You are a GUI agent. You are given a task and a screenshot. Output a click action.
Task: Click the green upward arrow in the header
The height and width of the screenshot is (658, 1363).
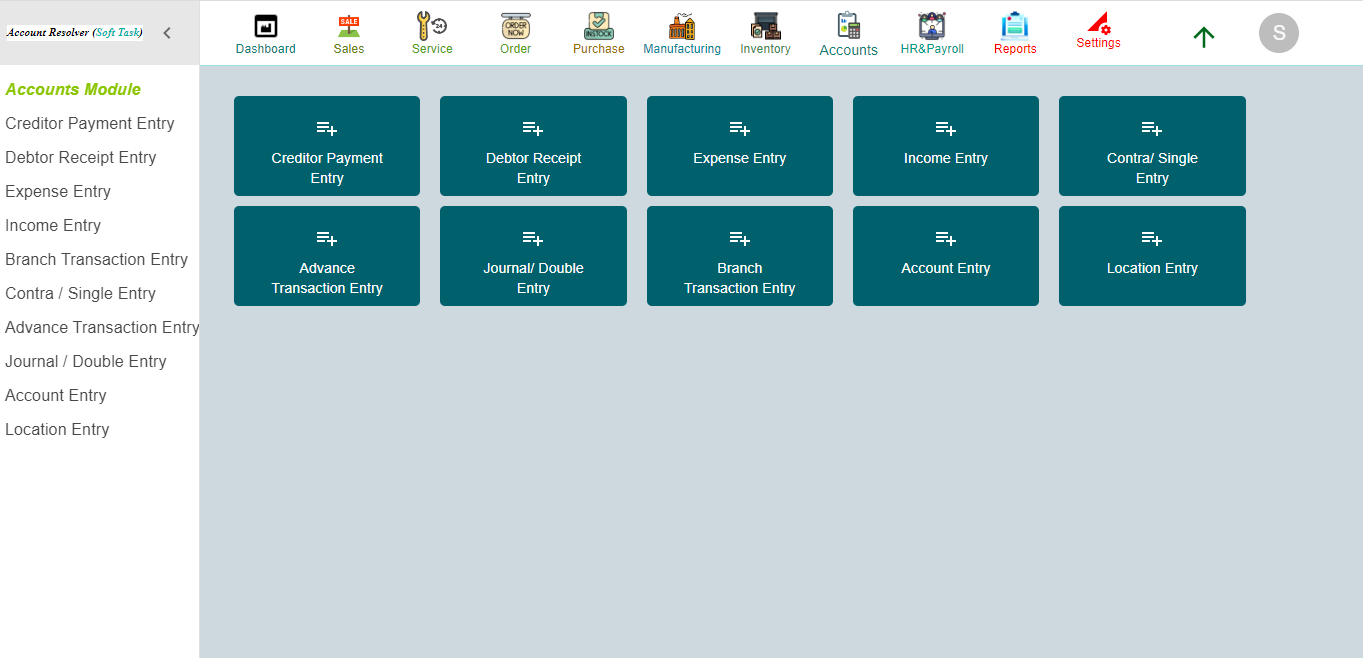[1203, 36]
